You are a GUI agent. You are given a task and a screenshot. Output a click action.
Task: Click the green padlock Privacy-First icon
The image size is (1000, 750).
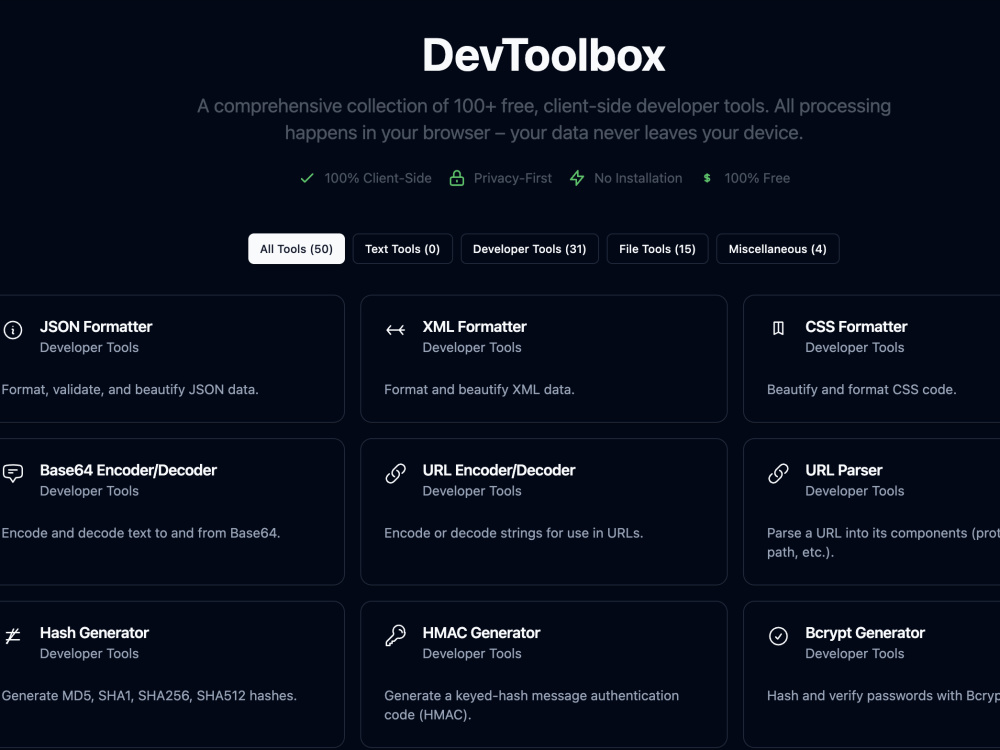(457, 178)
